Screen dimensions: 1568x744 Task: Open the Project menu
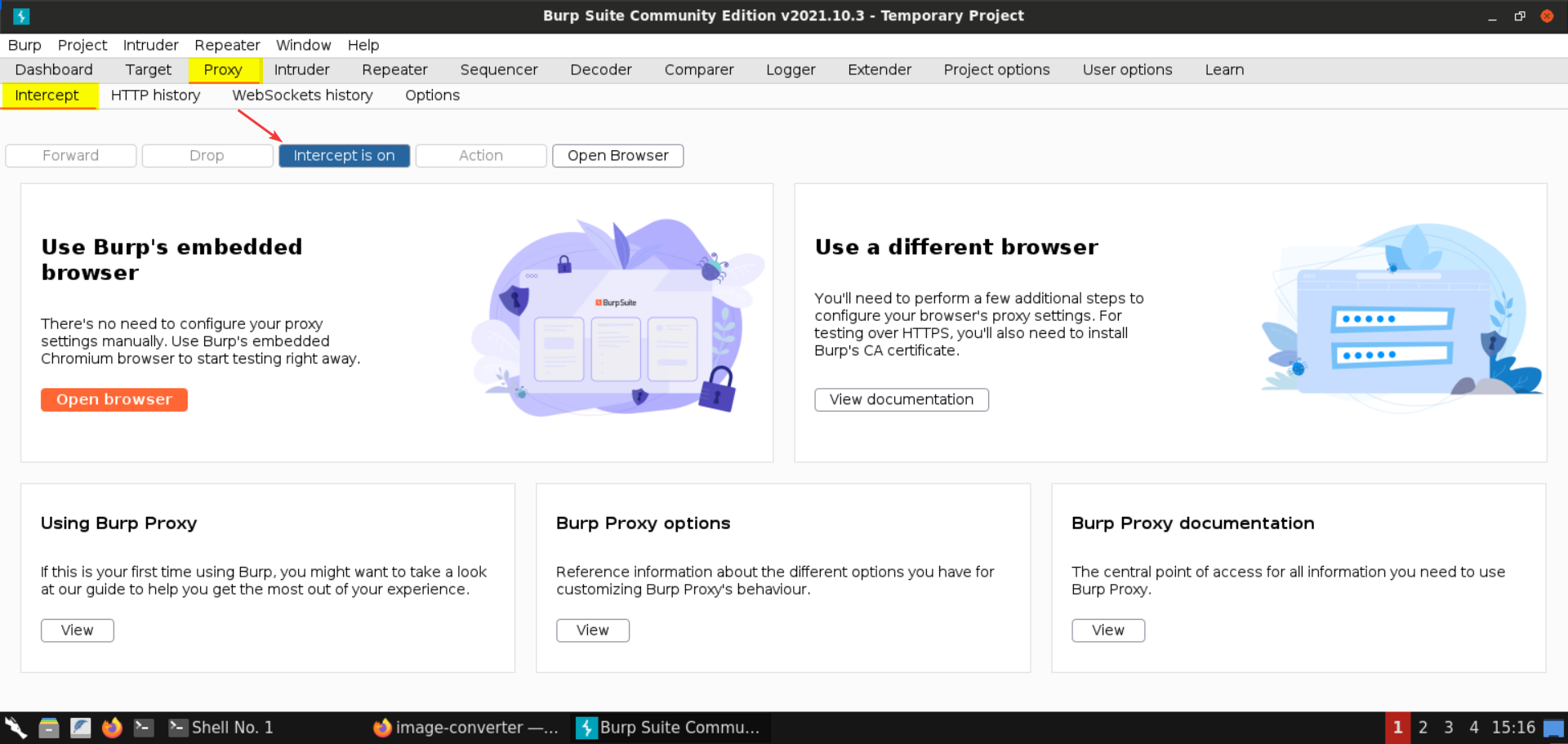[x=82, y=45]
